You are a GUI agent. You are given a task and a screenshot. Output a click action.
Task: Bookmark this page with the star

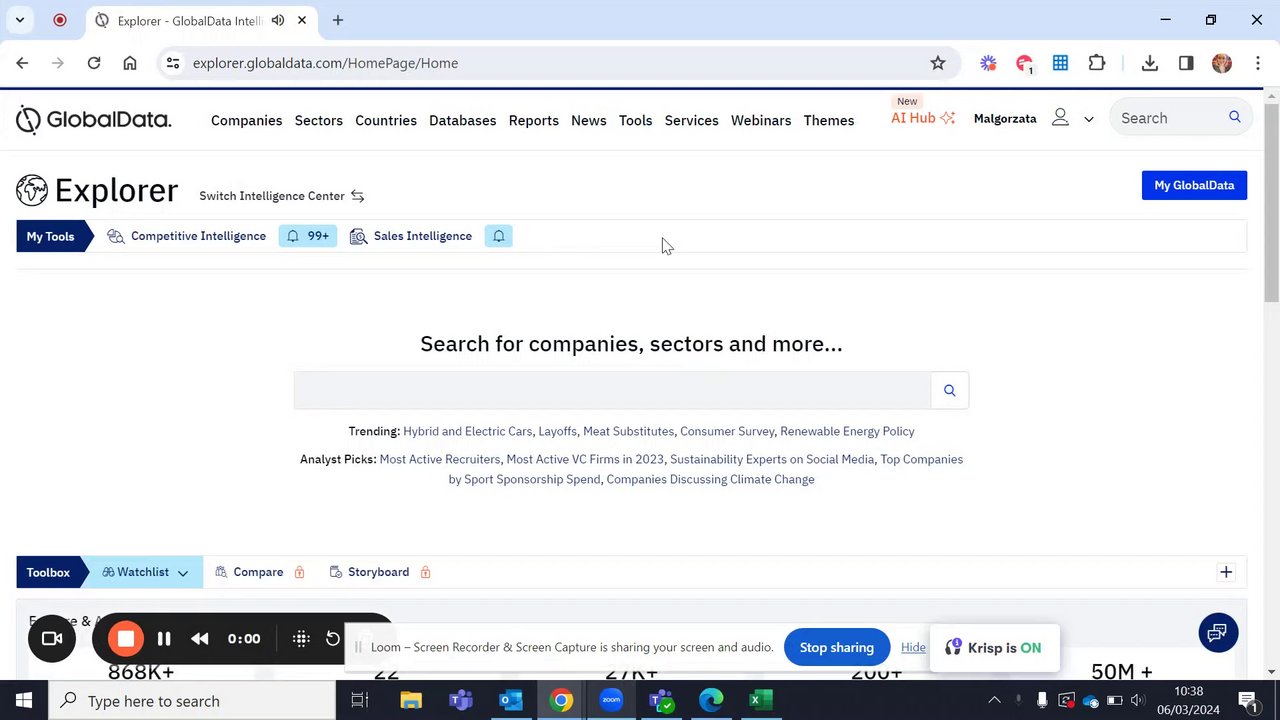click(x=938, y=63)
